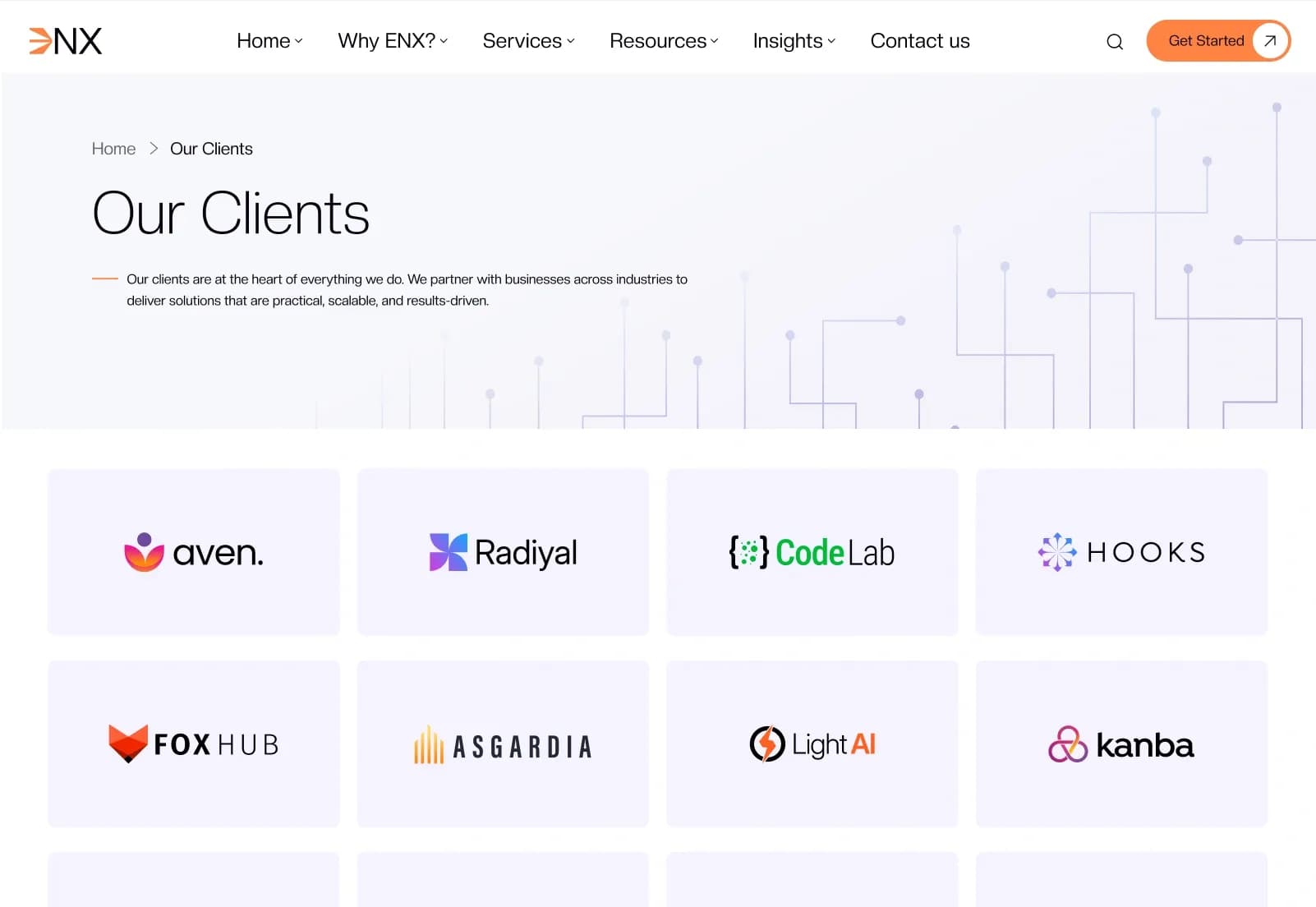The height and width of the screenshot is (907, 1316).
Task: Click the aven. client name text
Action: 219,554
